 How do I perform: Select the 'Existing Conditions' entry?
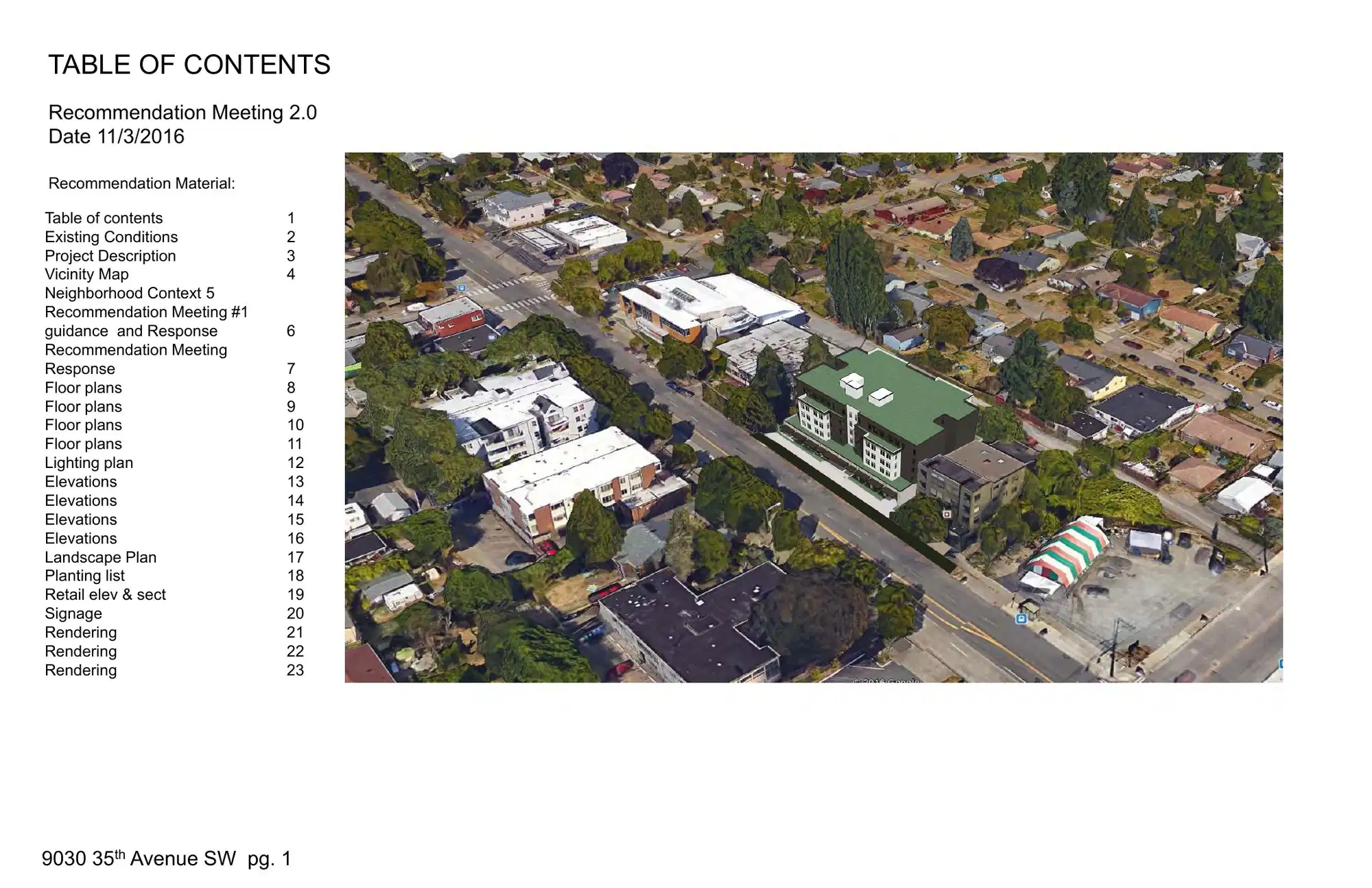coord(111,237)
